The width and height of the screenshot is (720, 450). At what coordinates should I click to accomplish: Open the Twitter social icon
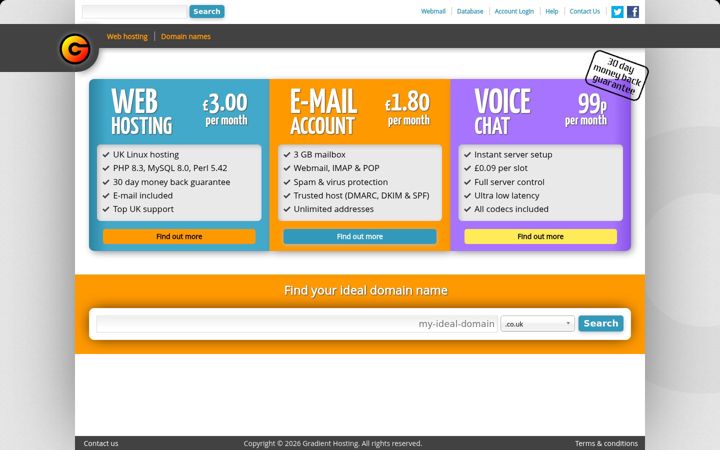617,11
